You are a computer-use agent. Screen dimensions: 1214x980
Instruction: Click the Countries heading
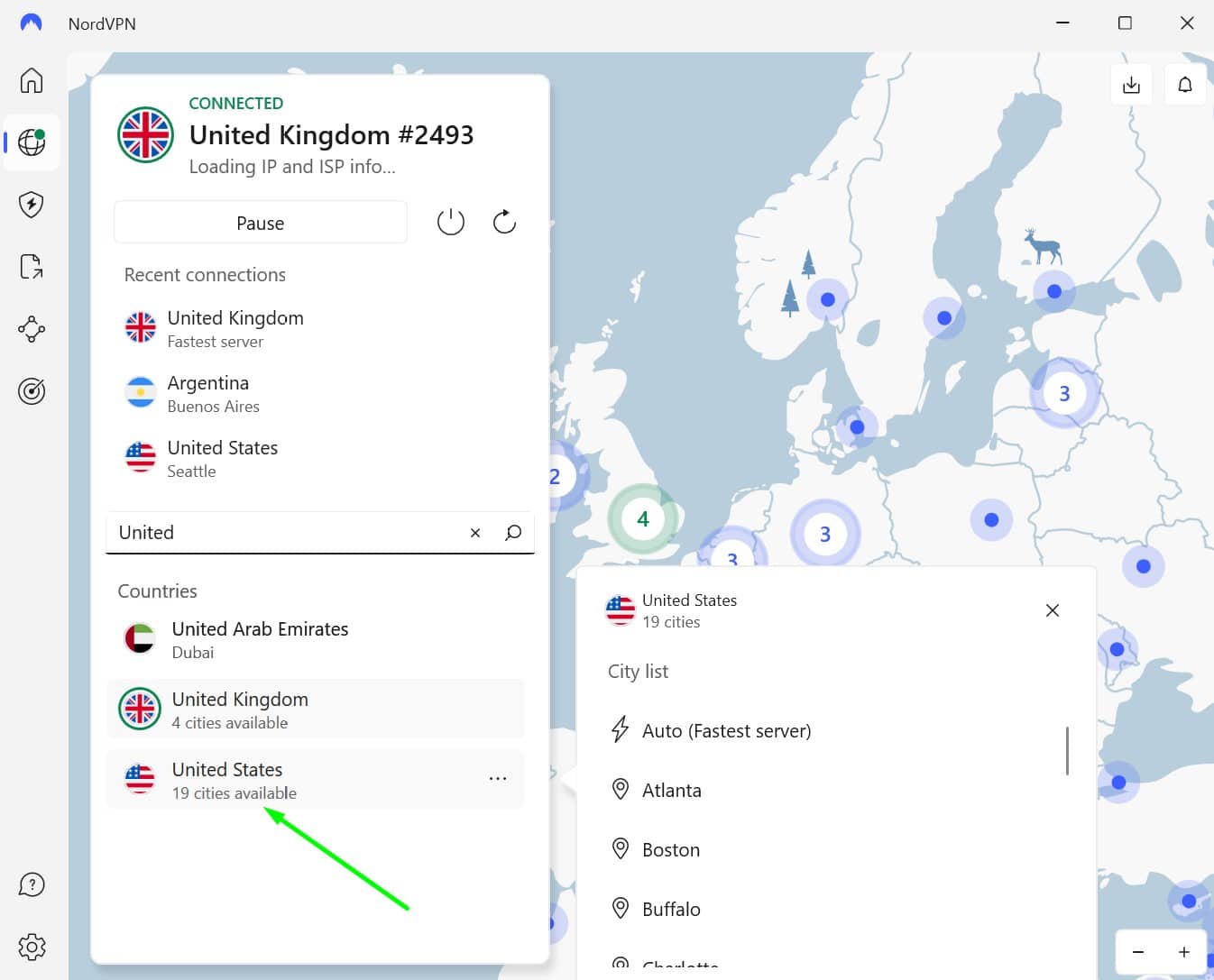[x=157, y=591]
